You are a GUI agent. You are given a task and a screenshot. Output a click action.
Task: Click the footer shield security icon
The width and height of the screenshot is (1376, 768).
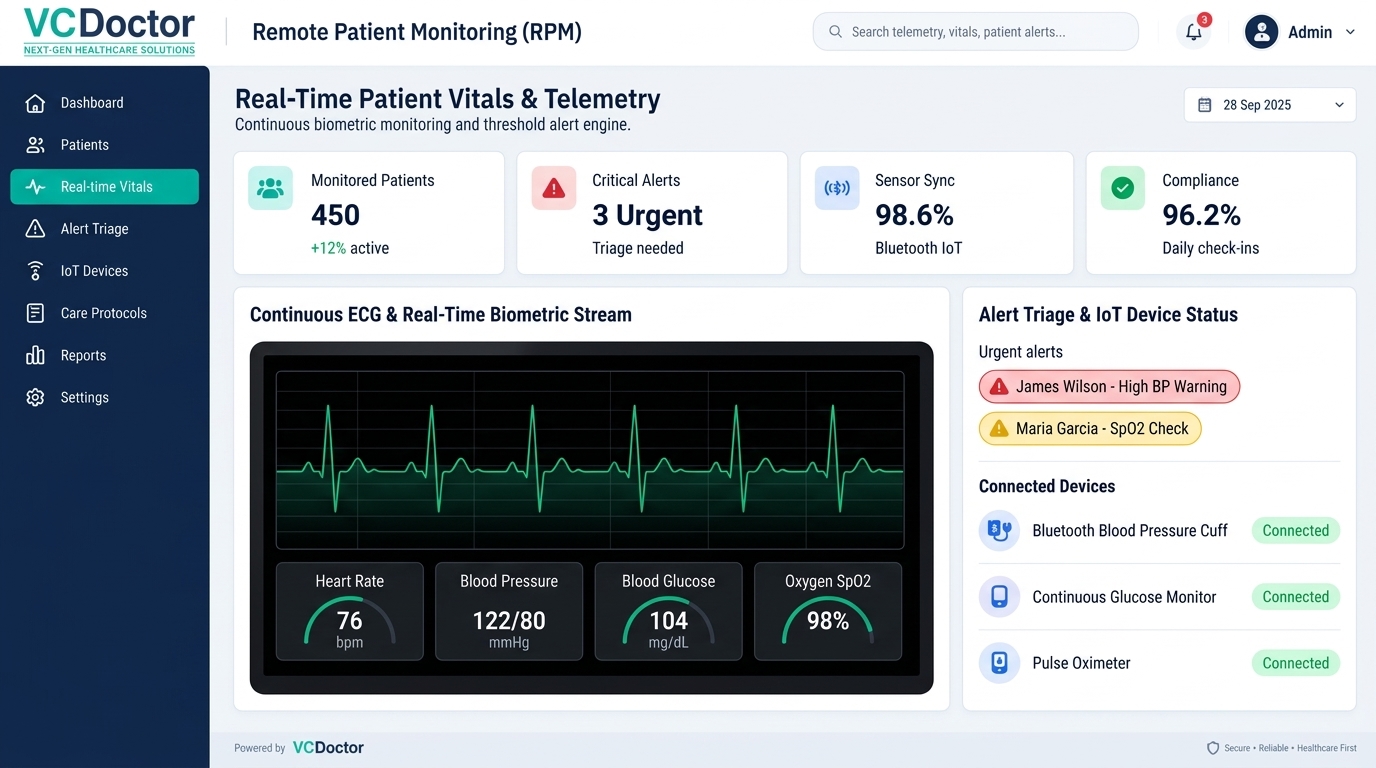(x=1213, y=748)
